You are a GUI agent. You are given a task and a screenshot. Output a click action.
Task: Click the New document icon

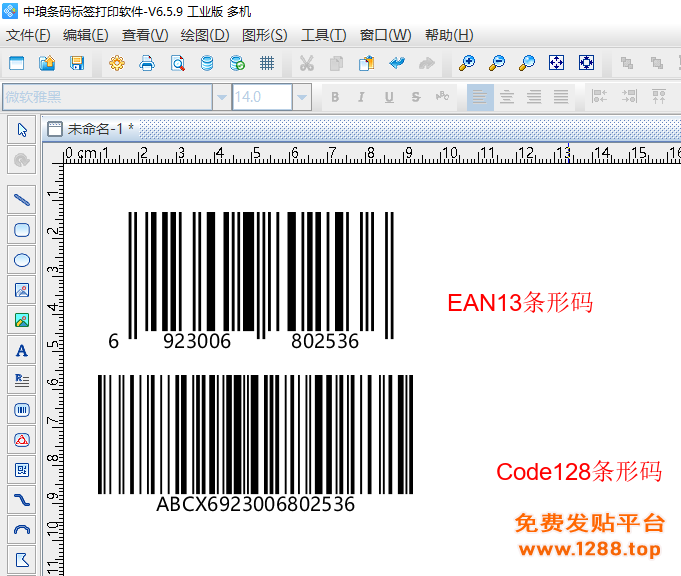pyautogui.click(x=17, y=63)
